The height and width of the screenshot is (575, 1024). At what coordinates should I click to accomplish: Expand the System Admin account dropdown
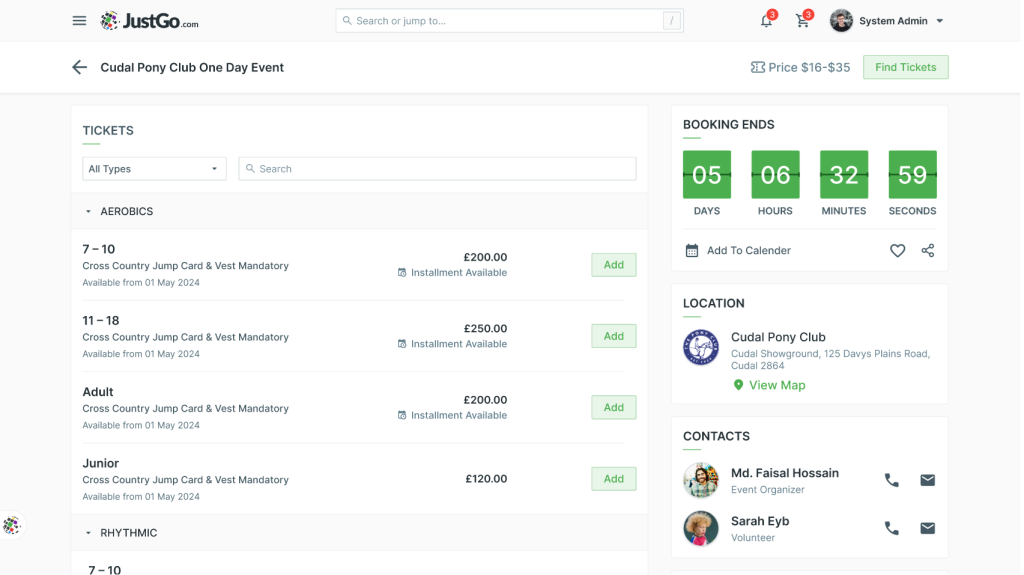coord(940,21)
